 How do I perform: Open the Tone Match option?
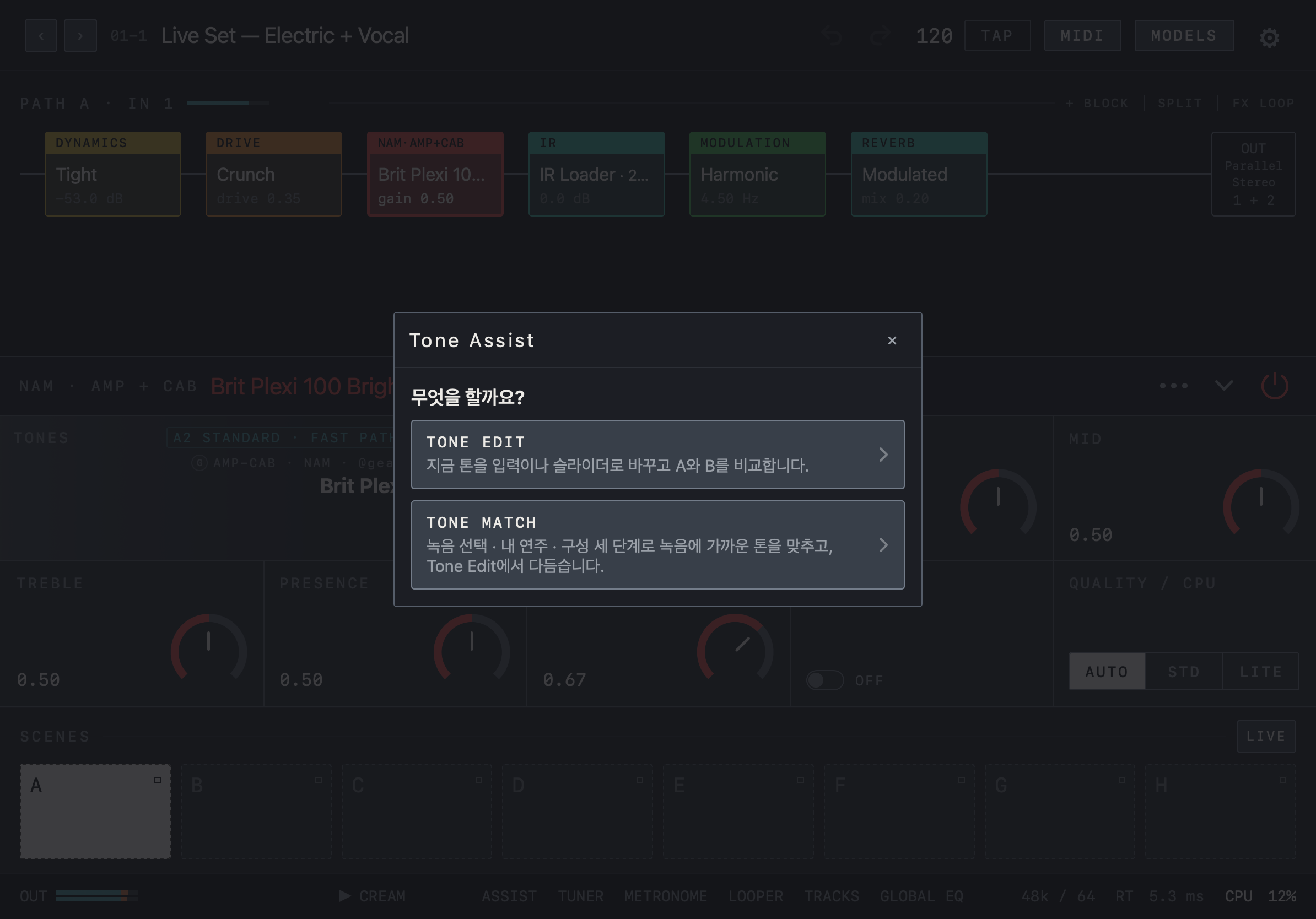click(657, 545)
